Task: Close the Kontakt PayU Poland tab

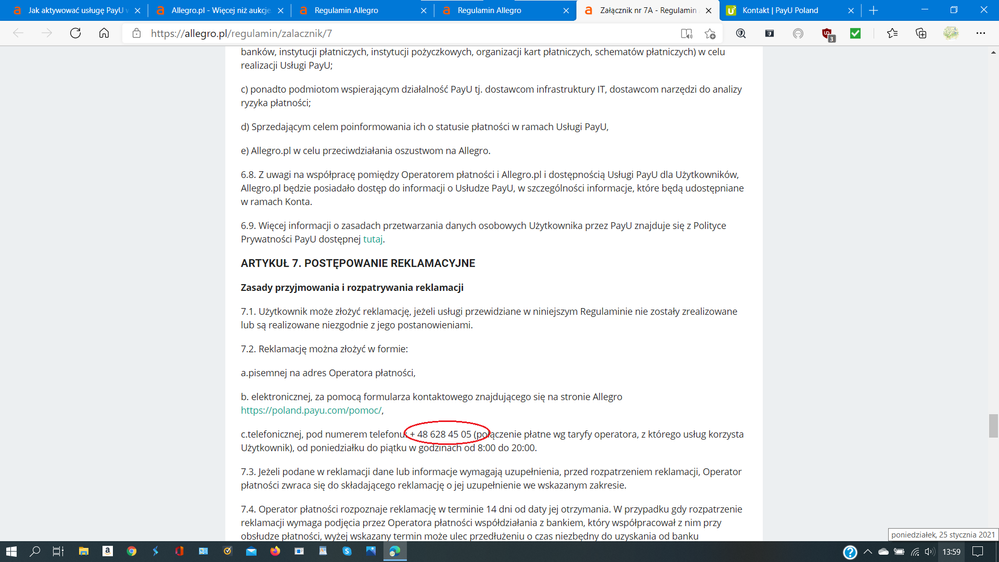Action: (x=851, y=10)
